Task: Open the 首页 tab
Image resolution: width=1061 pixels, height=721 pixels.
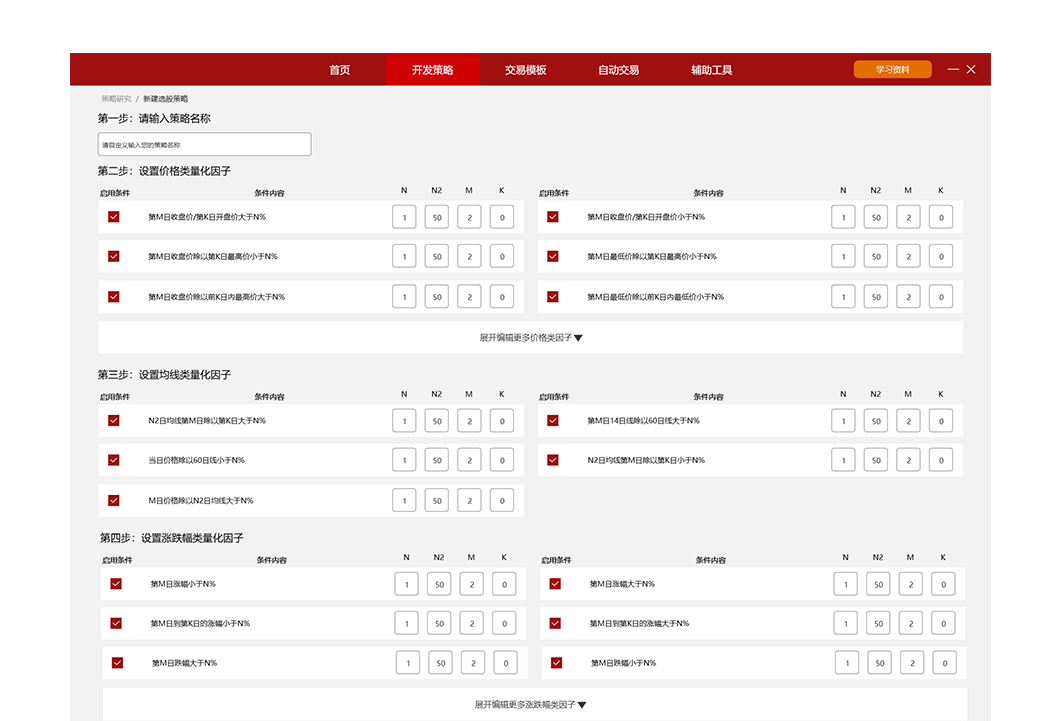Action: point(340,70)
